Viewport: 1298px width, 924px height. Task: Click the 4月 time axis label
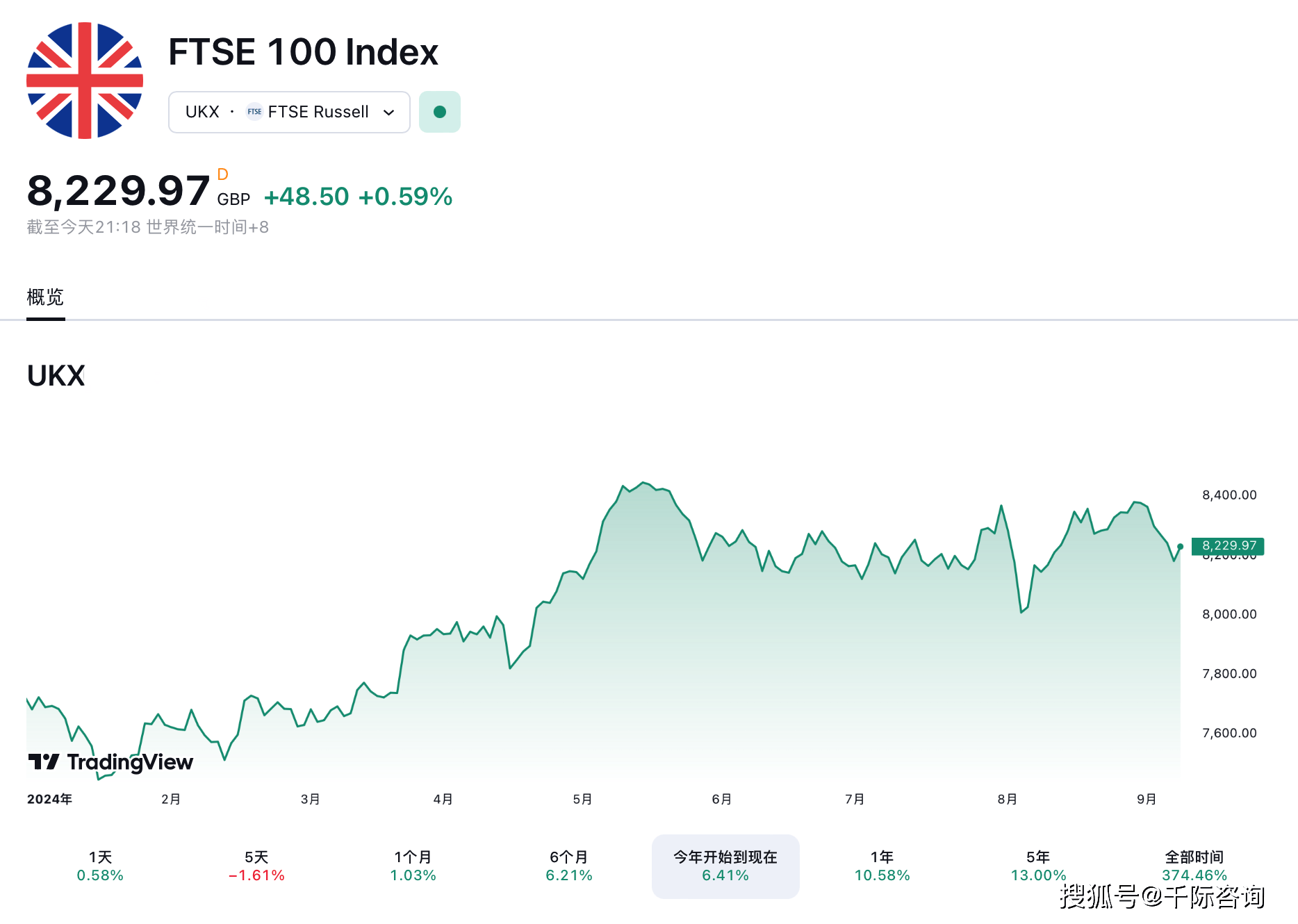click(x=443, y=800)
